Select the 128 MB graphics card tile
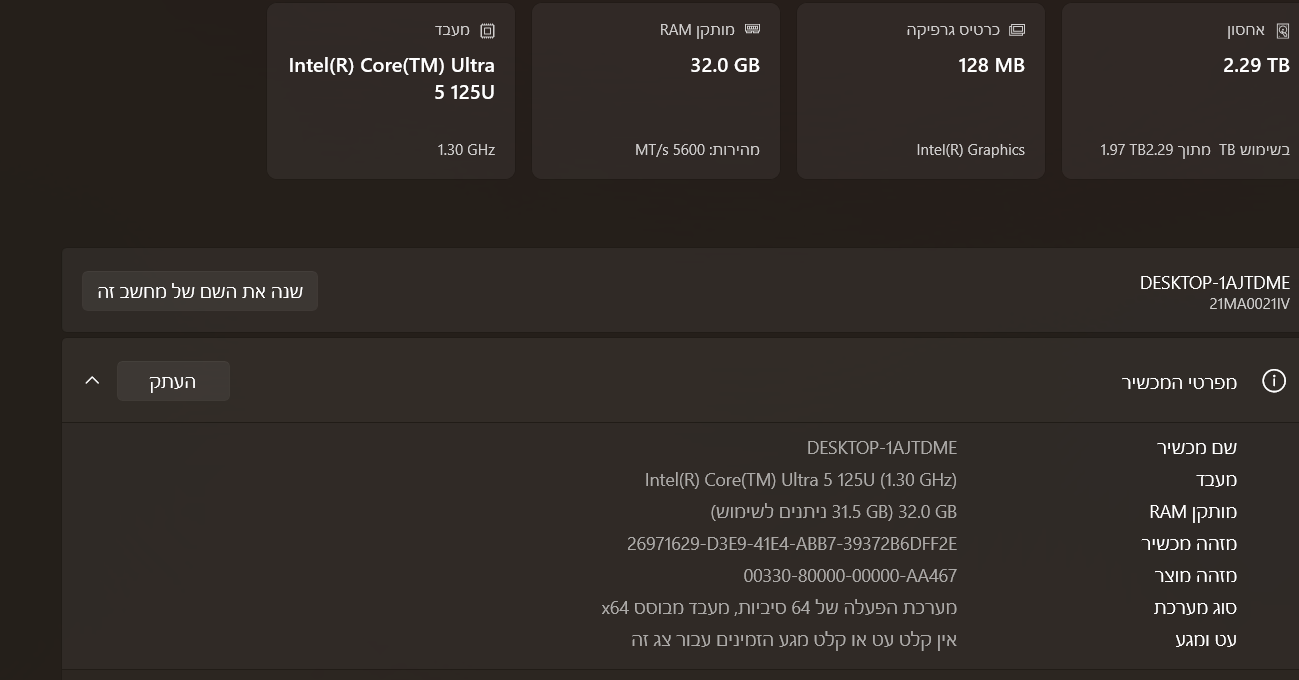The image size is (1299, 680). pyautogui.click(x=920, y=91)
